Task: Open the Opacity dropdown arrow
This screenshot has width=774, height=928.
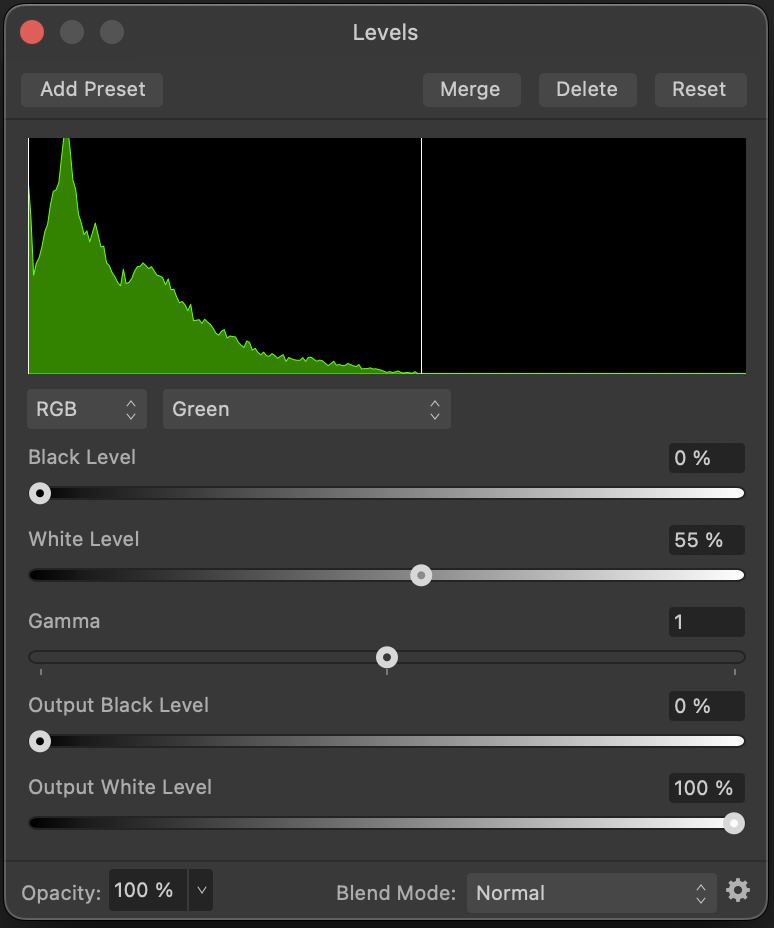Action: pyautogui.click(x=201, y=890)
